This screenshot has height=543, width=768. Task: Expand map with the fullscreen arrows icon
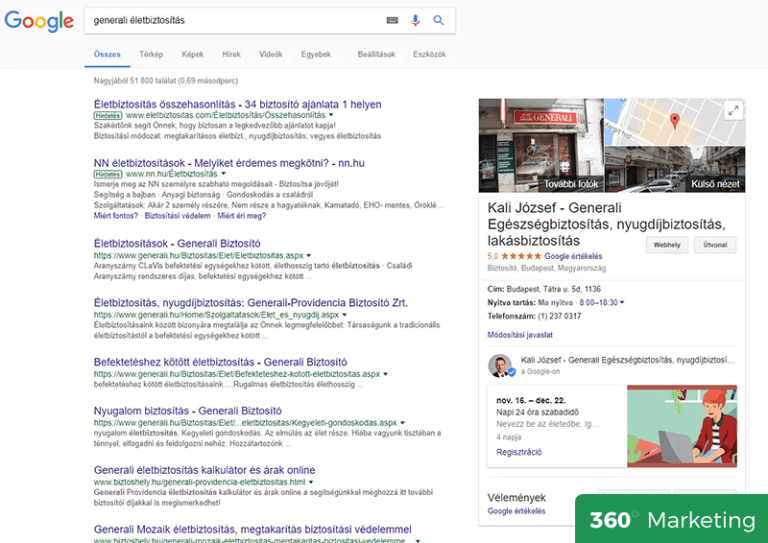(733, 111)
